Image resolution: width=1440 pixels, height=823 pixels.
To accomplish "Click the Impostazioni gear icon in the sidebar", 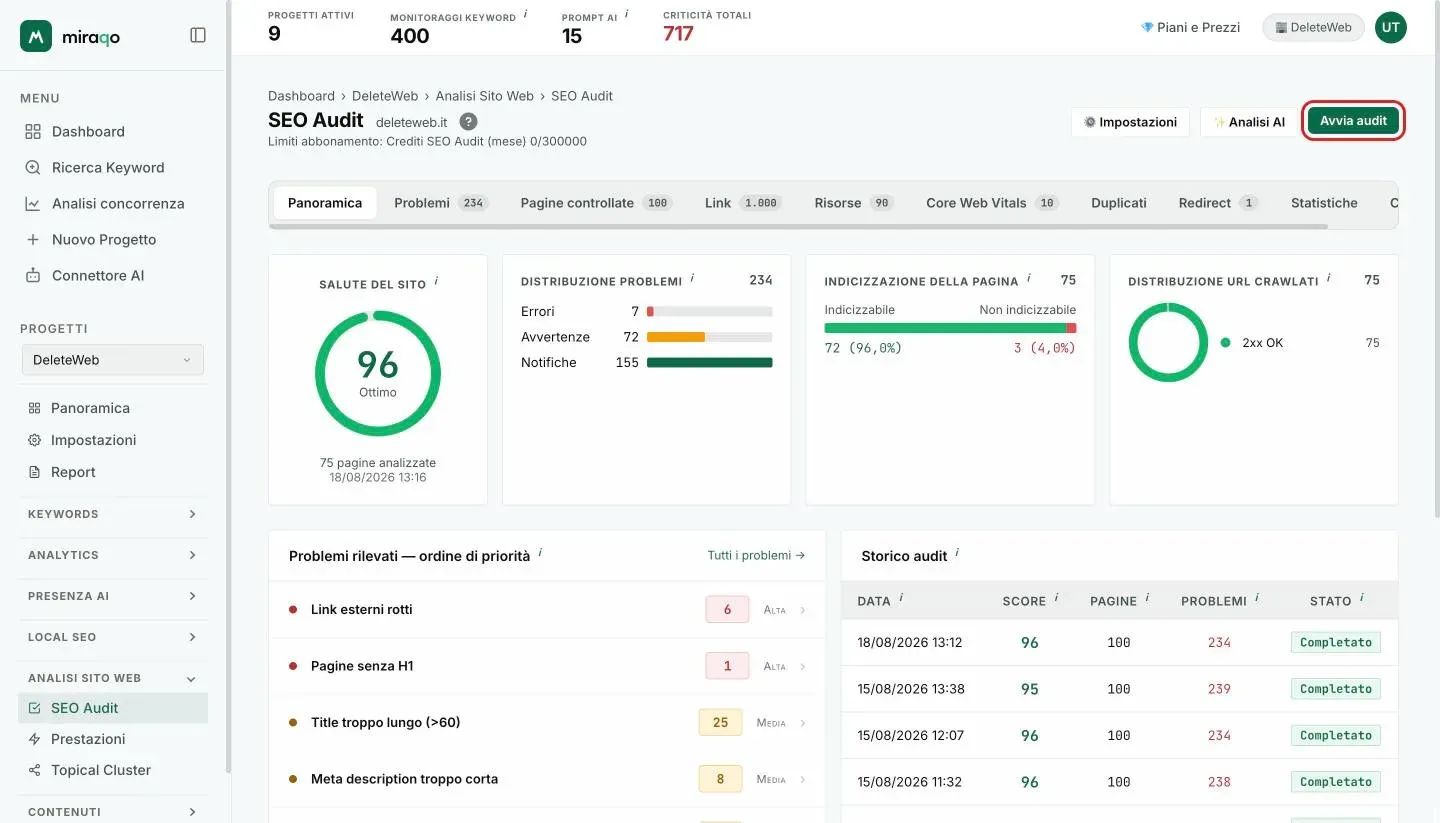I will tap(34, 440).
